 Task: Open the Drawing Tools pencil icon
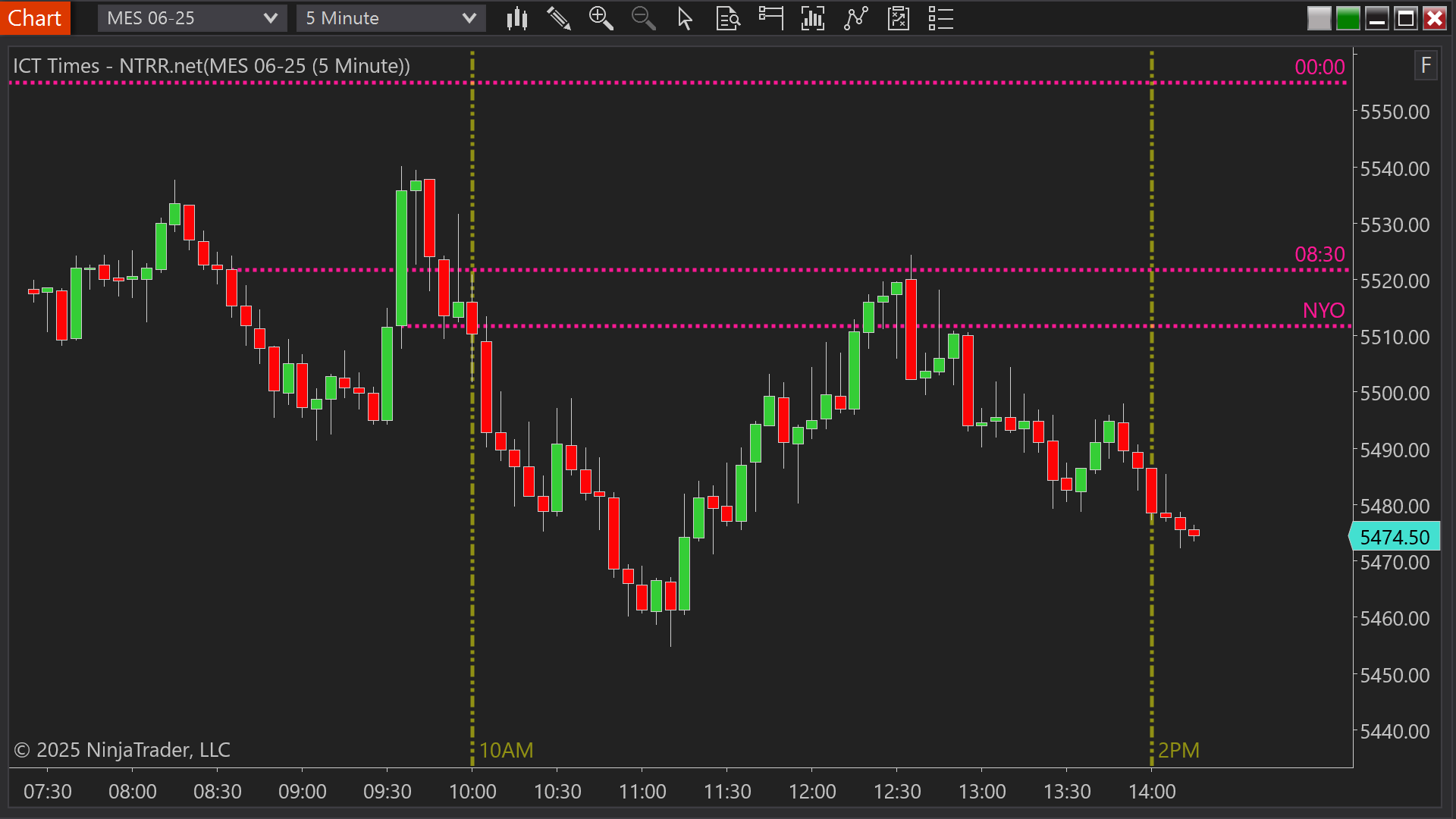click(559, 18)
